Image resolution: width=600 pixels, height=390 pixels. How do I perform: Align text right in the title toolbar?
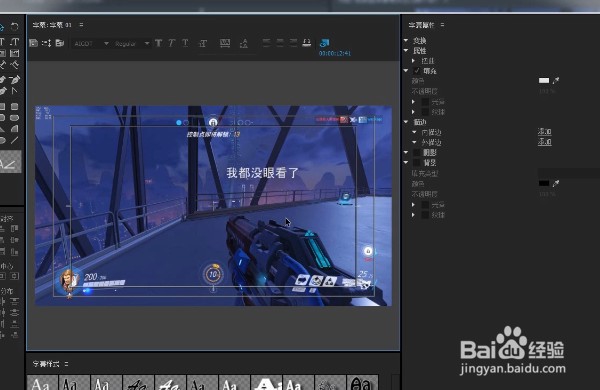point(293,43)
